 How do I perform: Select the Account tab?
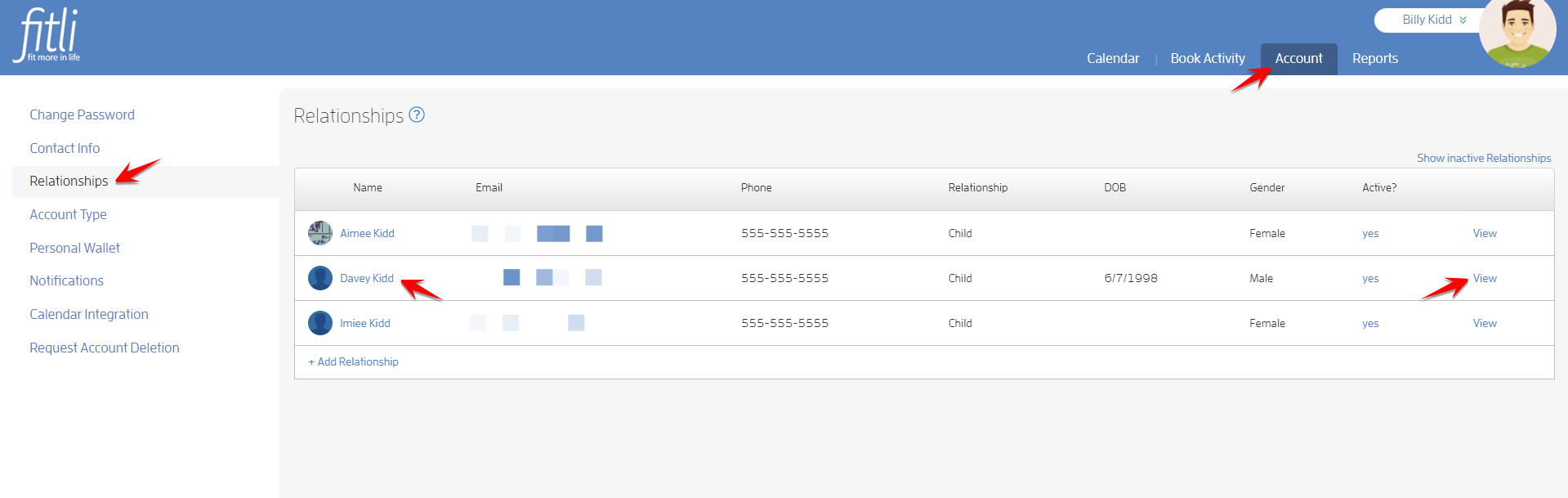pos(1298,58)
